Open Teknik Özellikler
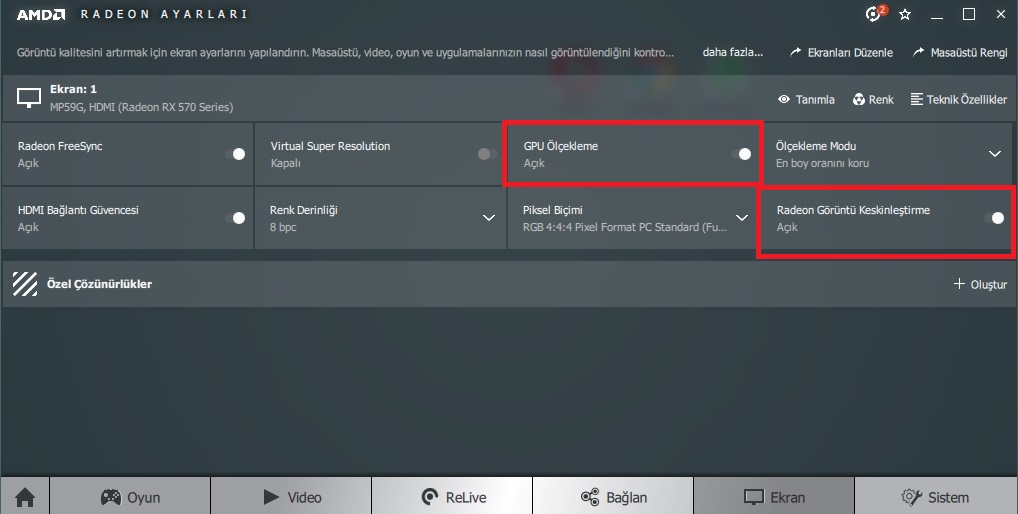1018x514 pixels. [x=959, y=99]
